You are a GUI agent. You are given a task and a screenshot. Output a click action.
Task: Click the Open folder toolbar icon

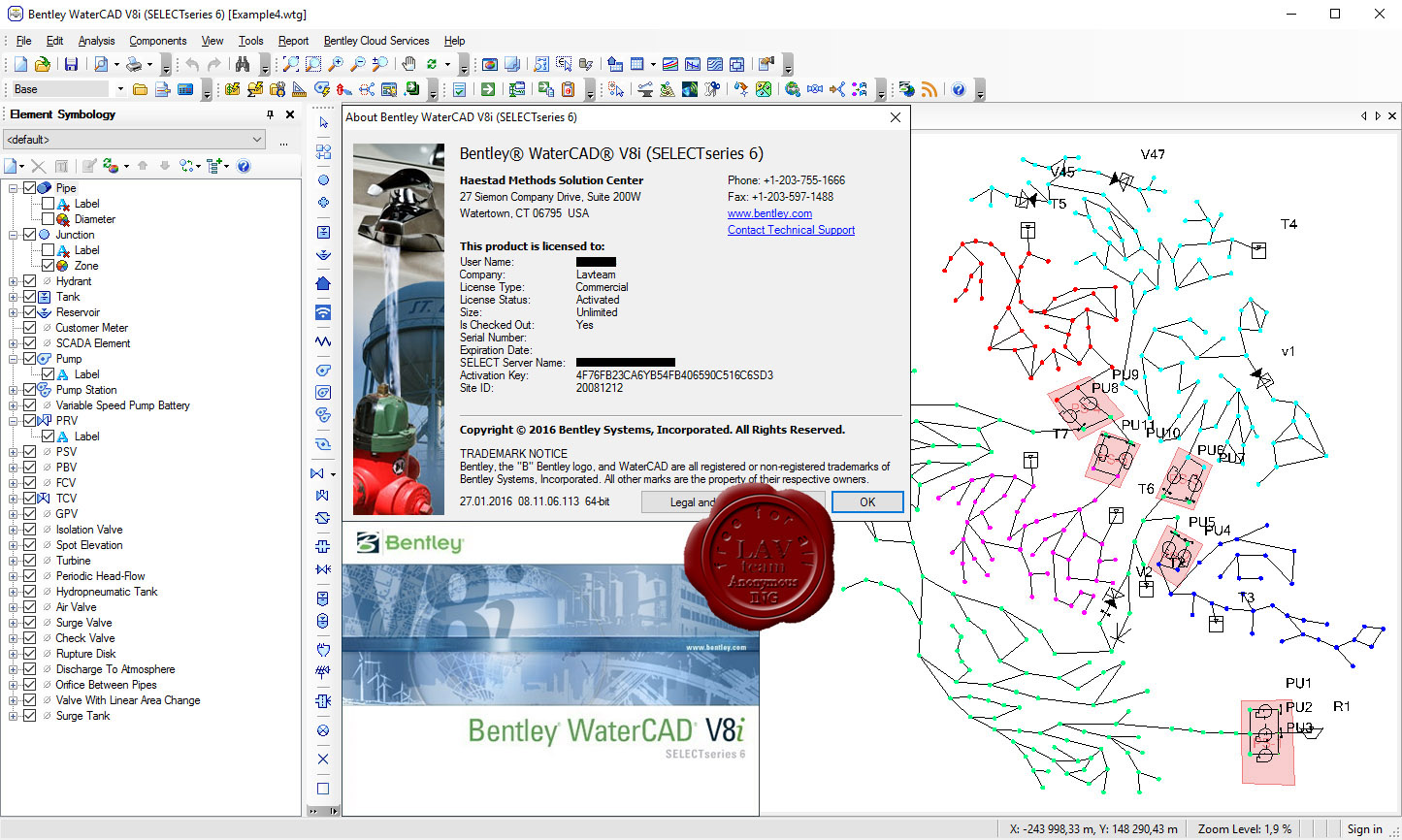42,64
